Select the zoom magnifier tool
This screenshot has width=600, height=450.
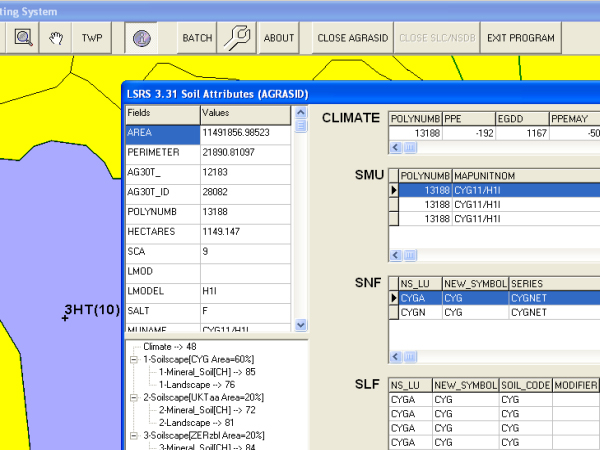pyautogui.click(x=23, y=38)
